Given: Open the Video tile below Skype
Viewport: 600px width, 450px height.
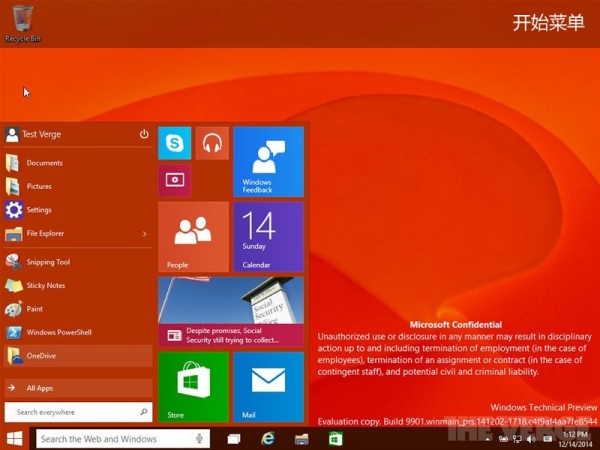Looking at the screenshot, I should point(174,180).
